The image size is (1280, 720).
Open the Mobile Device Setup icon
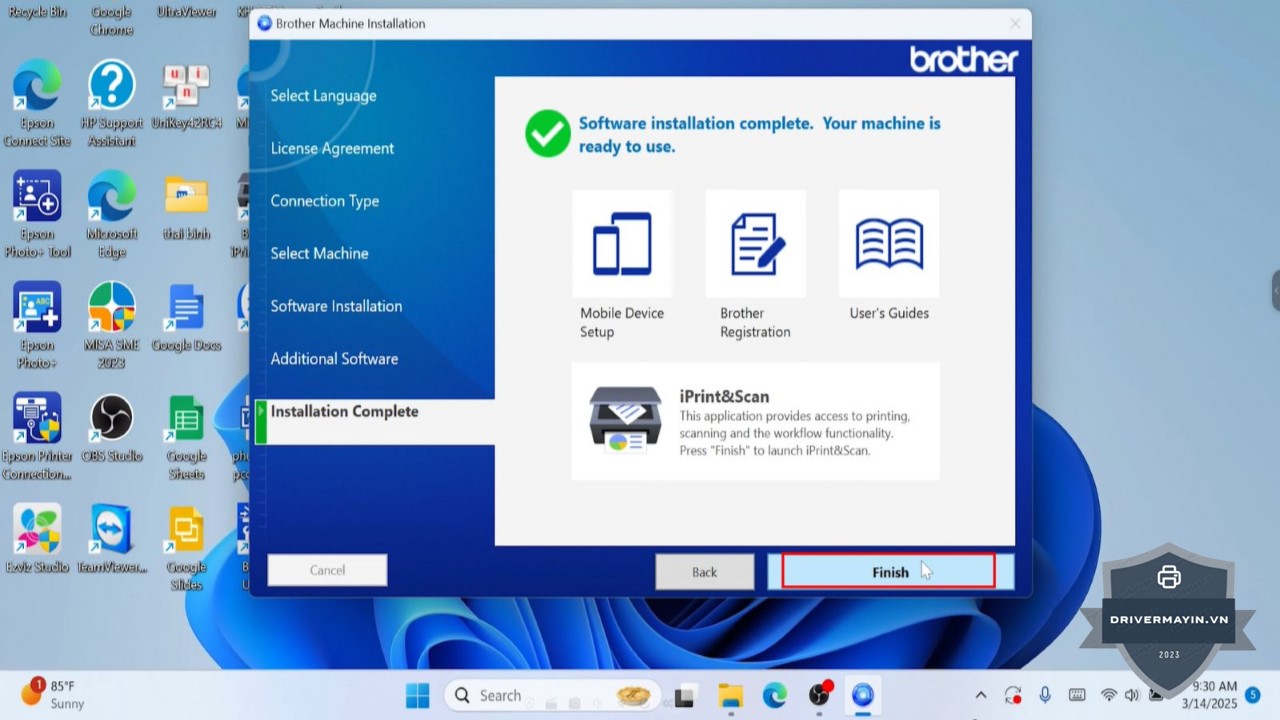click(621, 244)
